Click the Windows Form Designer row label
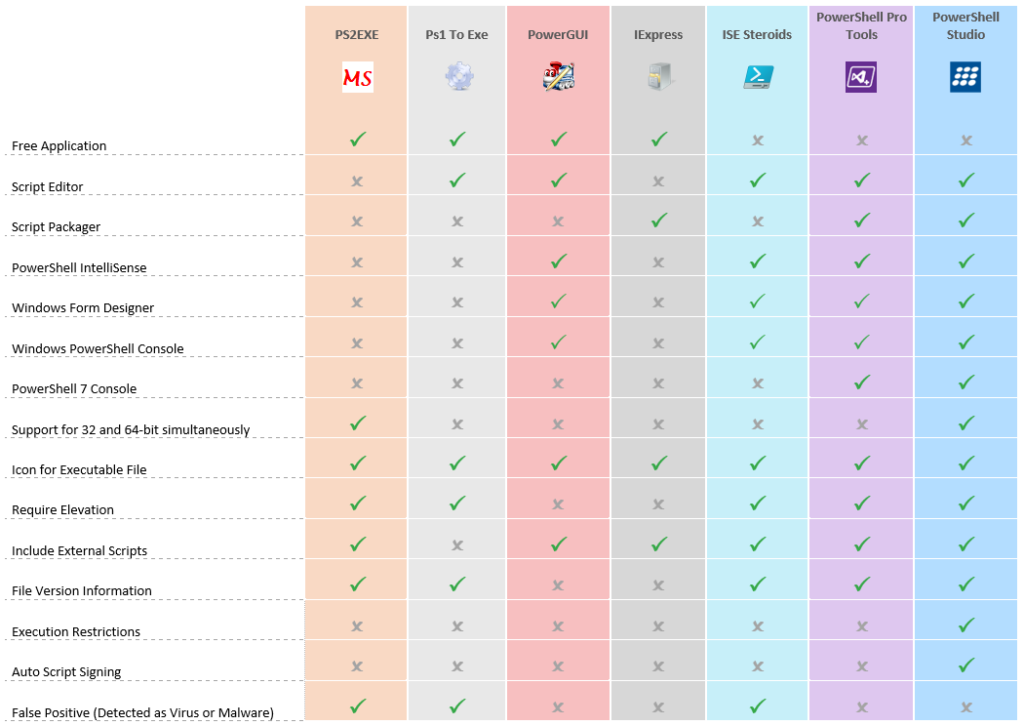Screen dimensions: 1024x726 pos(83,308)
